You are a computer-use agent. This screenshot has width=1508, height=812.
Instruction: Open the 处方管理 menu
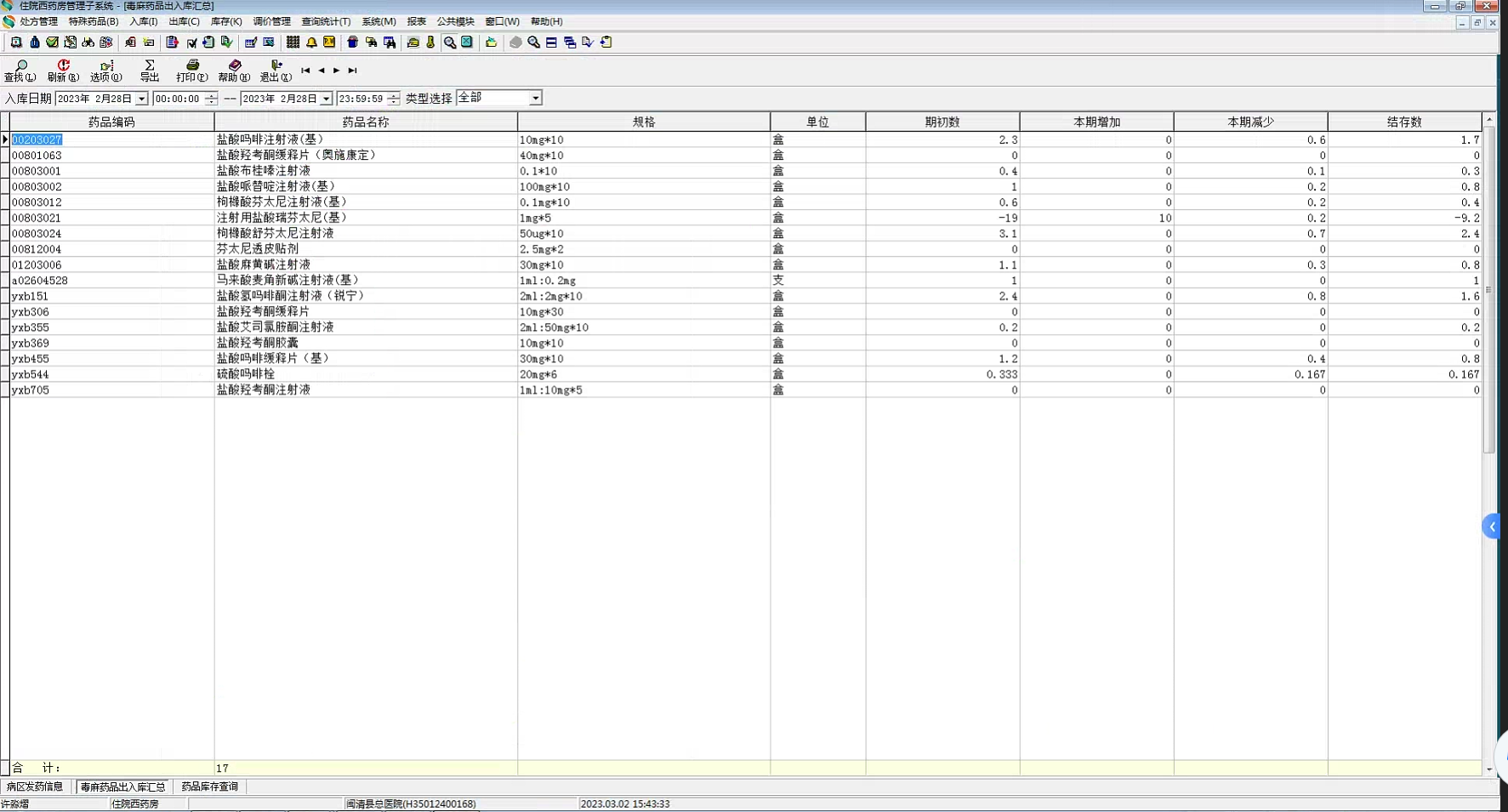[39, 21]
